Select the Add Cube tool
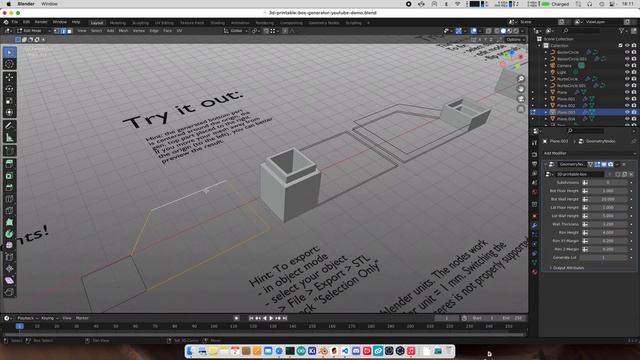Image resolution: width=640 pixels, height=360 pixels. (9, 151)
